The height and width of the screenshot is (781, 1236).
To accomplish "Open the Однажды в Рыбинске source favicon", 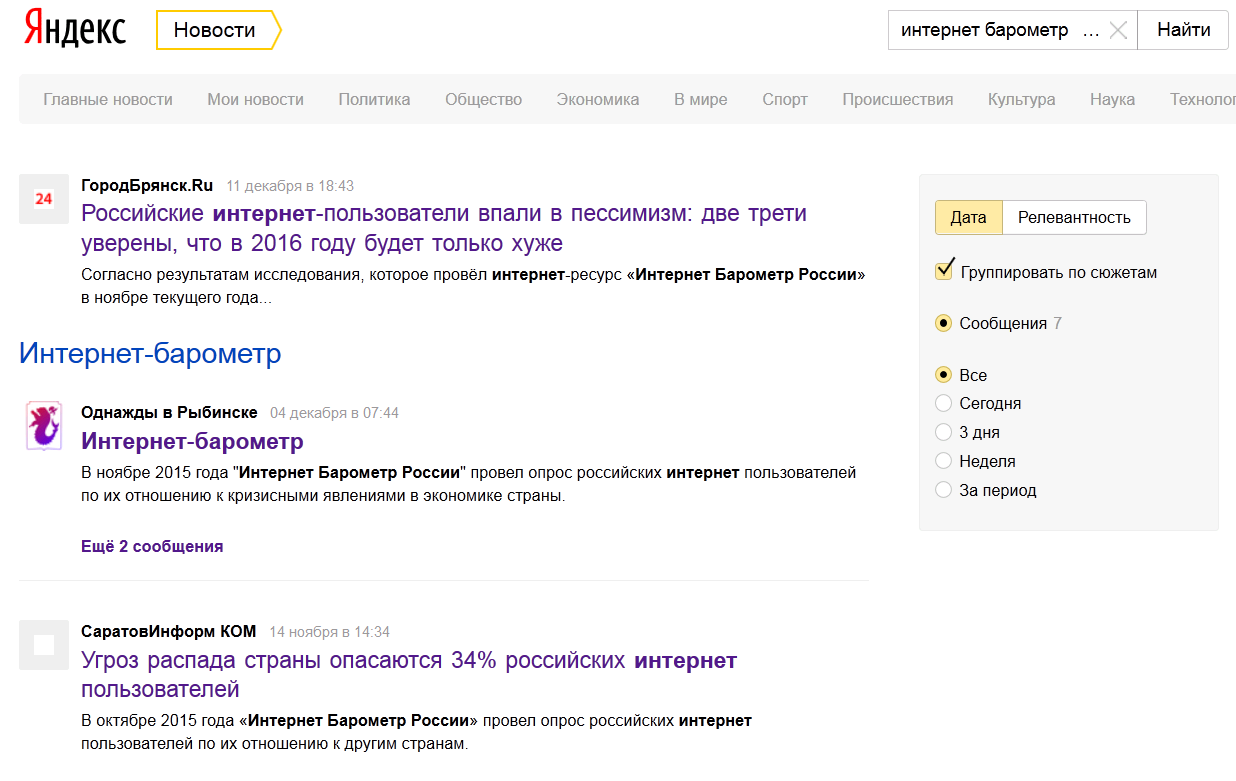I will [x=43, y=425].
